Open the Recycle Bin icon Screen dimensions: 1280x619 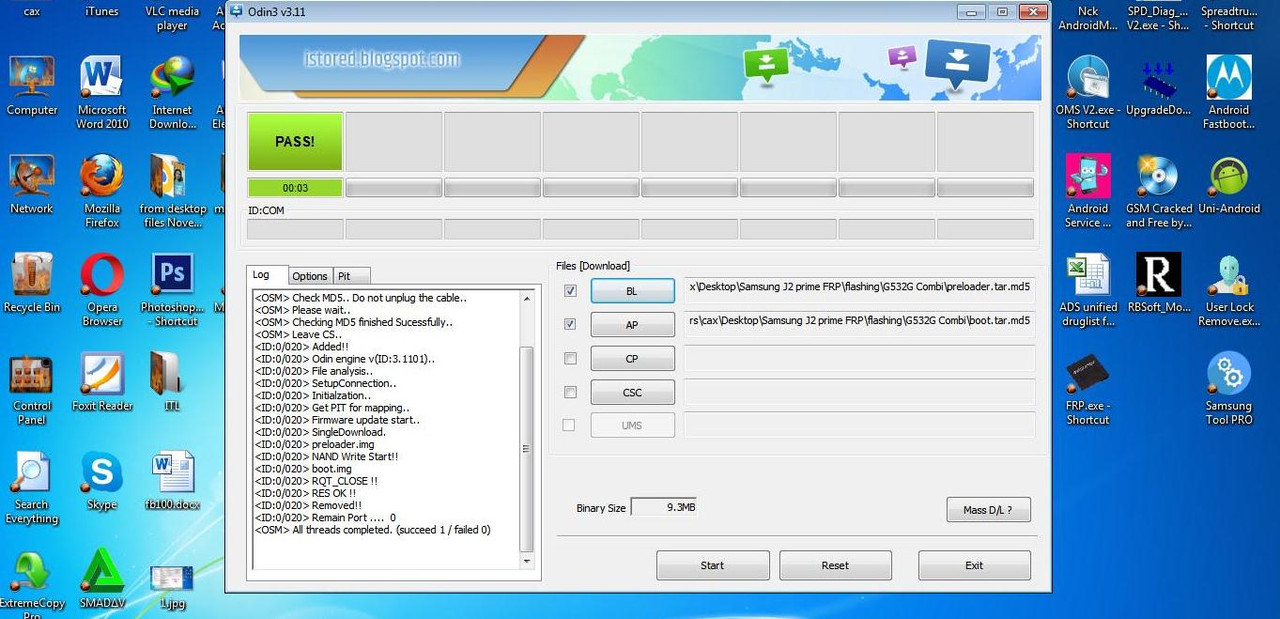click(x=32, y=283)
